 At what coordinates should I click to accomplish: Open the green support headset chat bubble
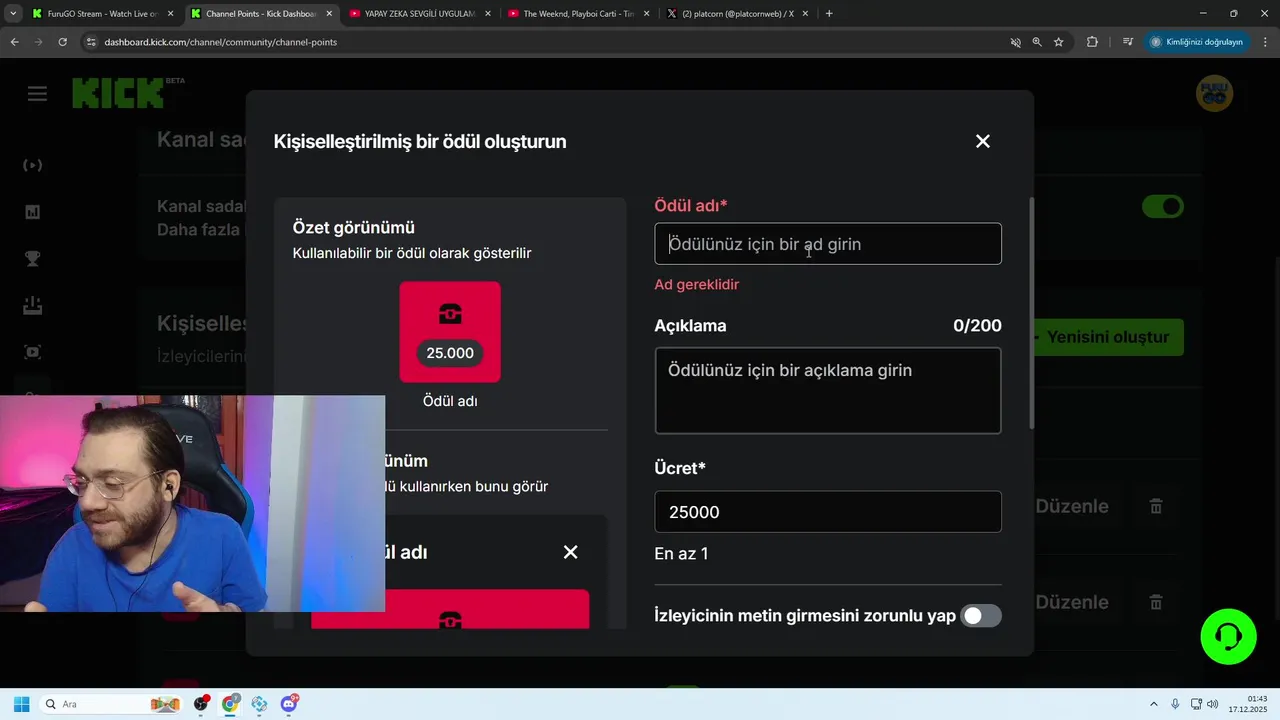click(1228, 636)
